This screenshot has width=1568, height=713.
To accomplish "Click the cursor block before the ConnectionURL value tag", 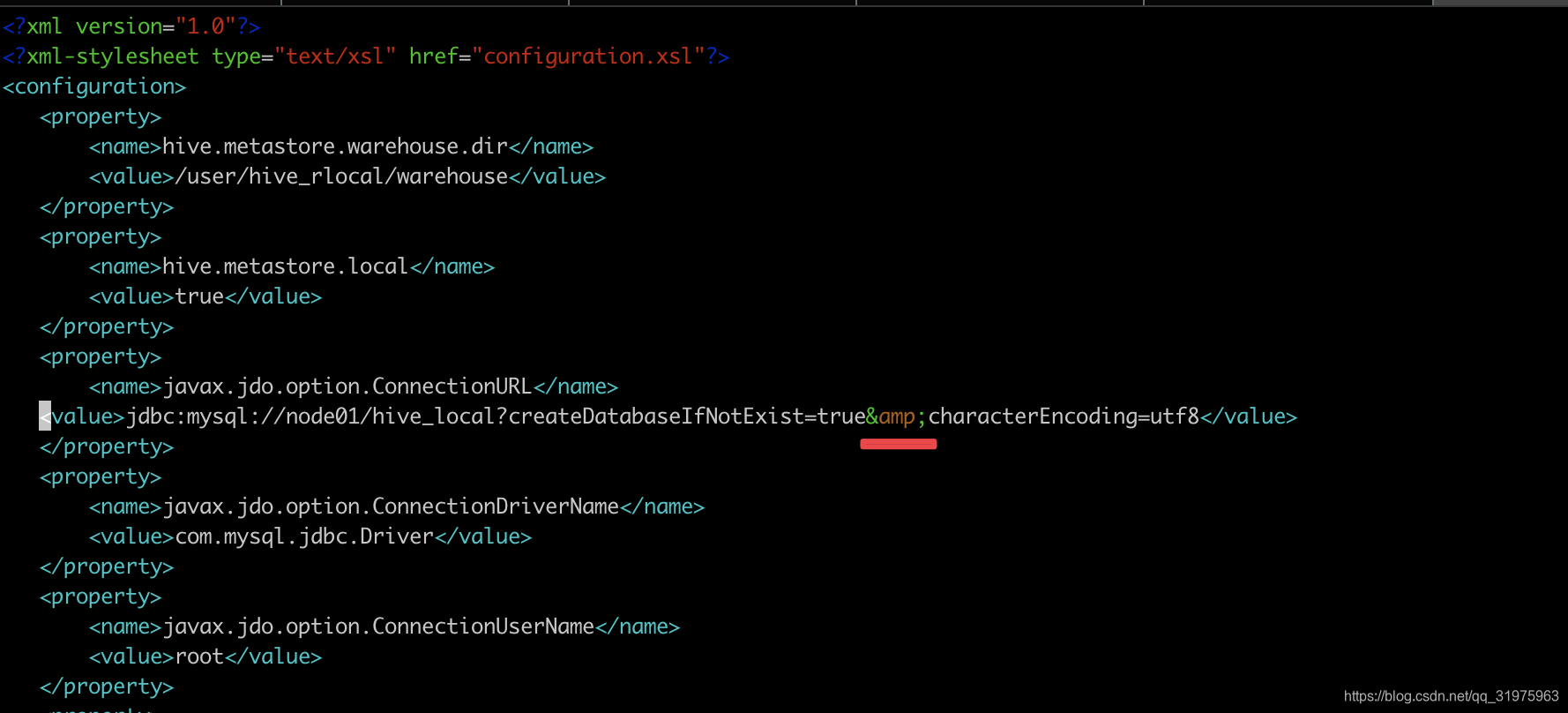I will tap(45, 417).
